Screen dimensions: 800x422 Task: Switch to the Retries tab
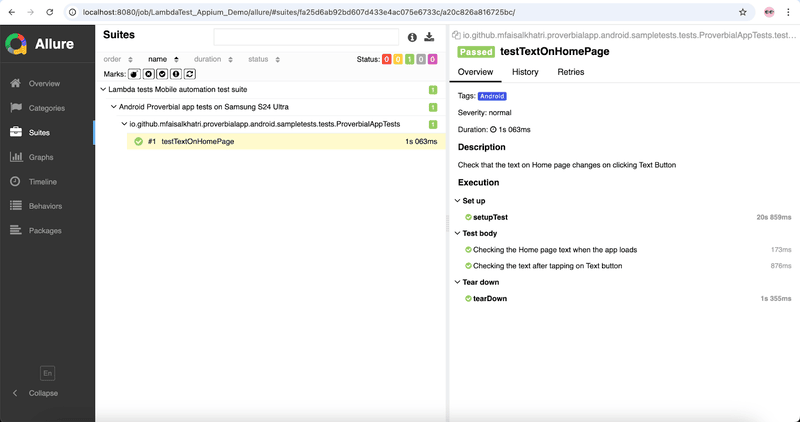pos(570,72)
